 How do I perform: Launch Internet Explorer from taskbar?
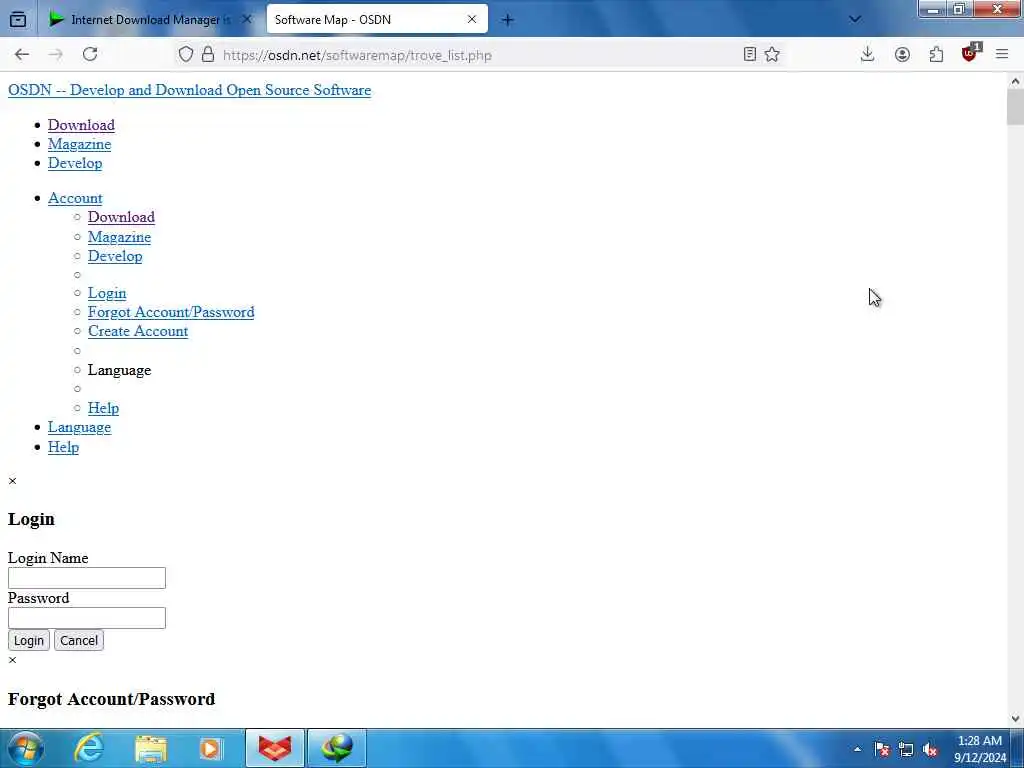(89, 748)
